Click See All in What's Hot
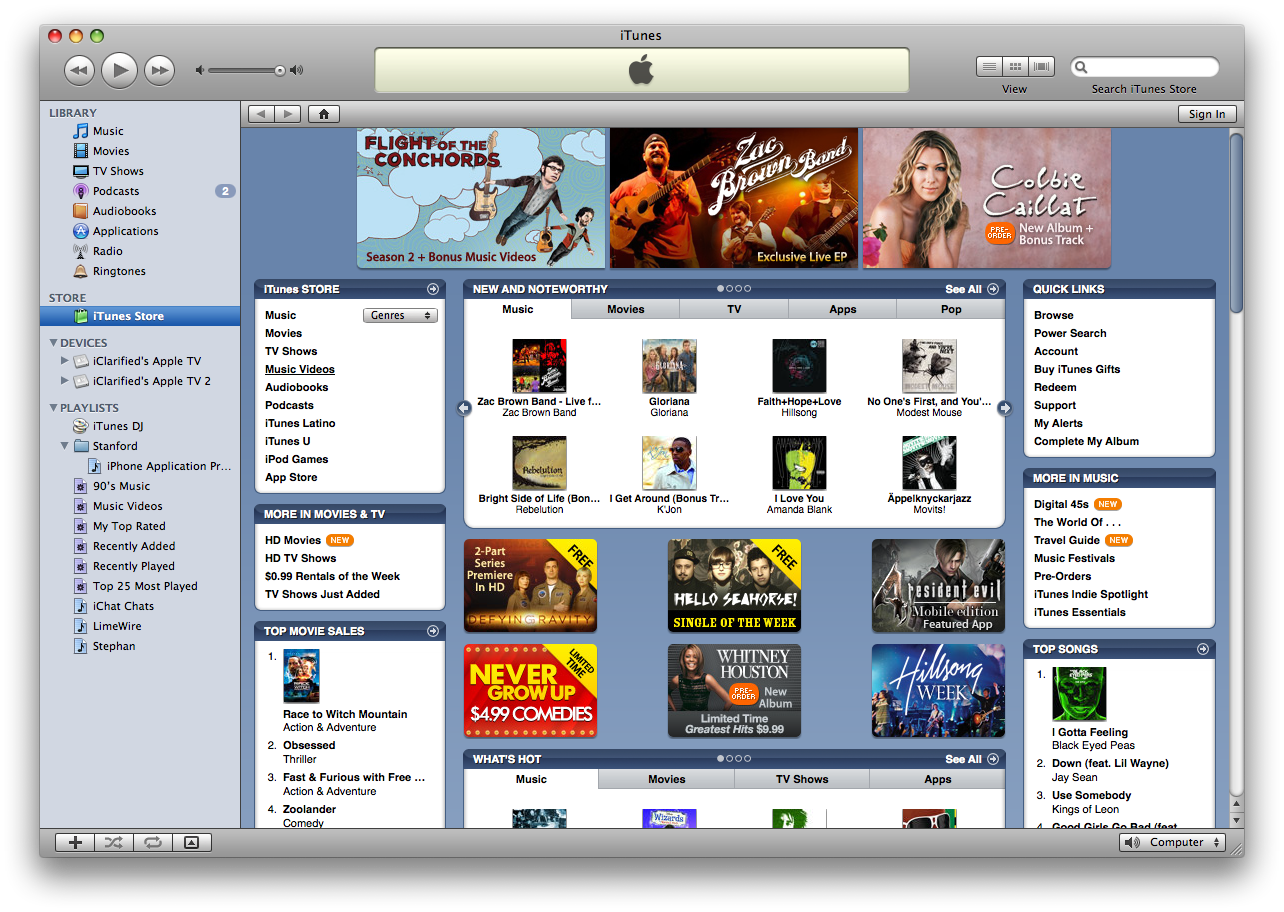1284x912 pixels. (971, 759)
